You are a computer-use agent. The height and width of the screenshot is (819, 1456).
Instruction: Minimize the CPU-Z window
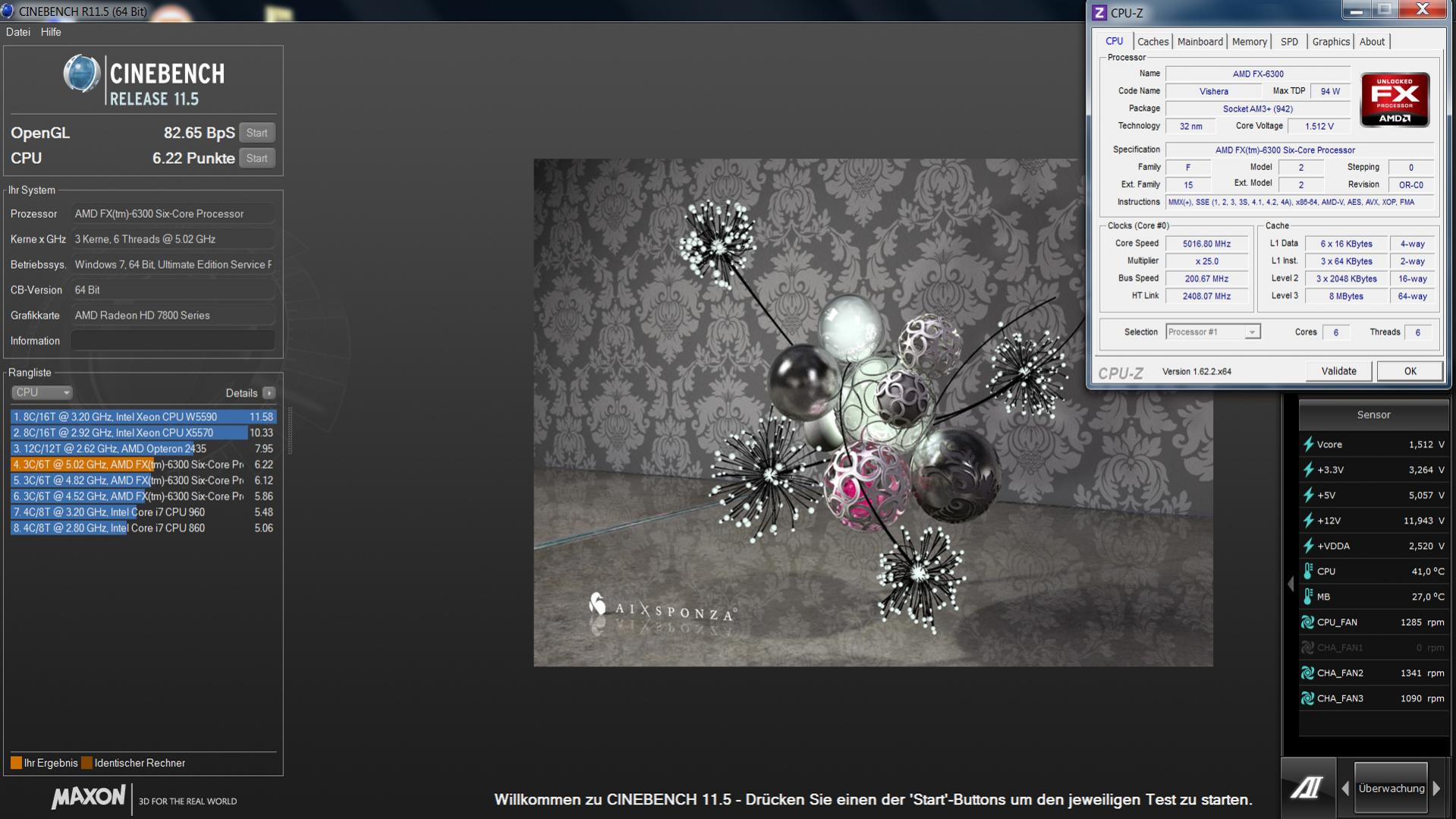tap(1356, 11)
